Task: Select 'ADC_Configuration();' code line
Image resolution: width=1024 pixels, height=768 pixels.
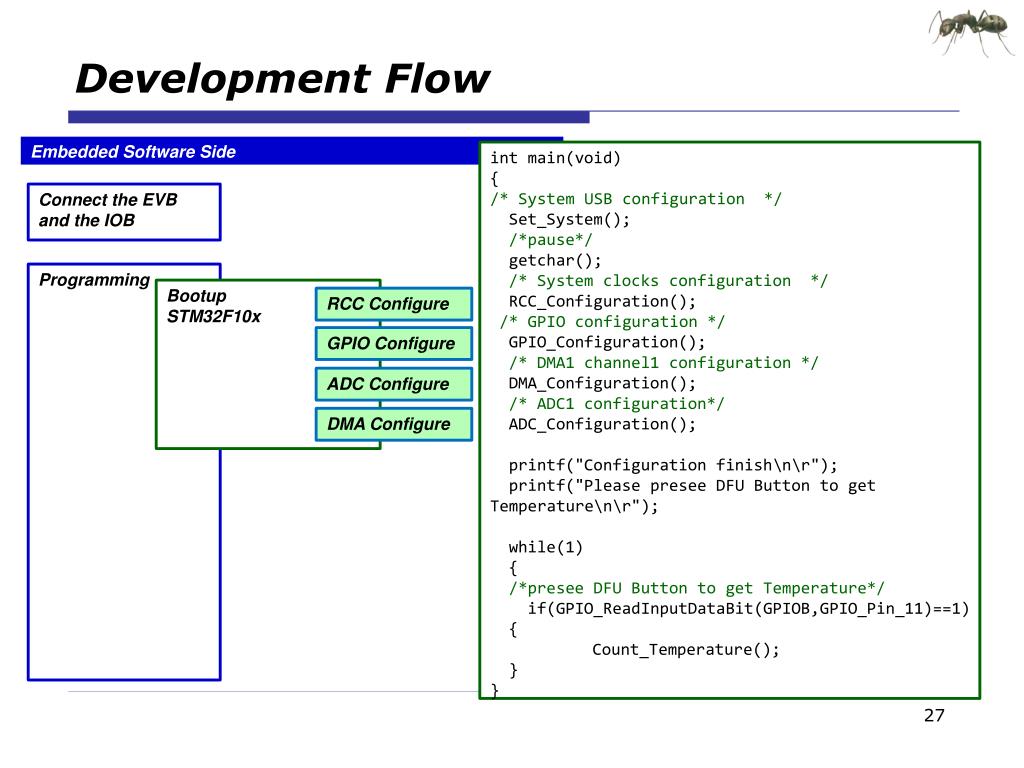Action: click(x=602, y=424)
